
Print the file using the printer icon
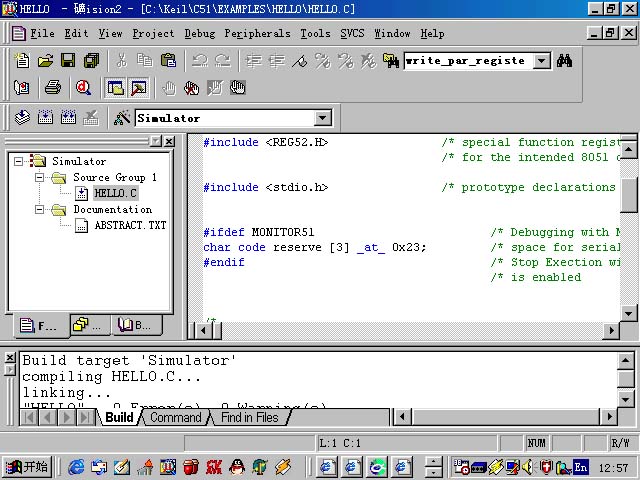[53, 87]
